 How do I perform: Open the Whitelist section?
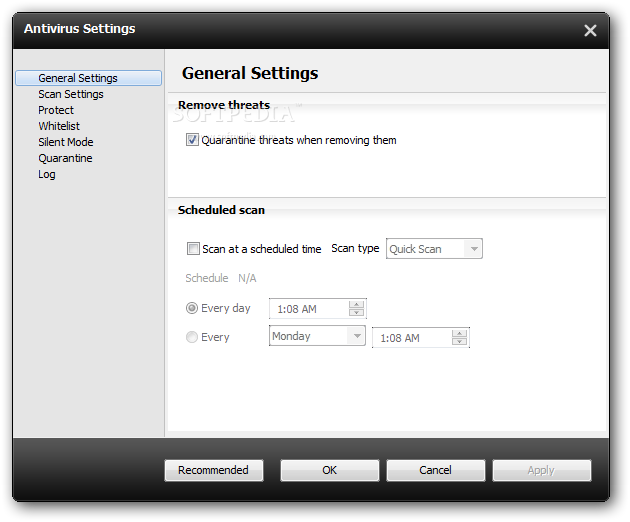(x=59, y=126)
